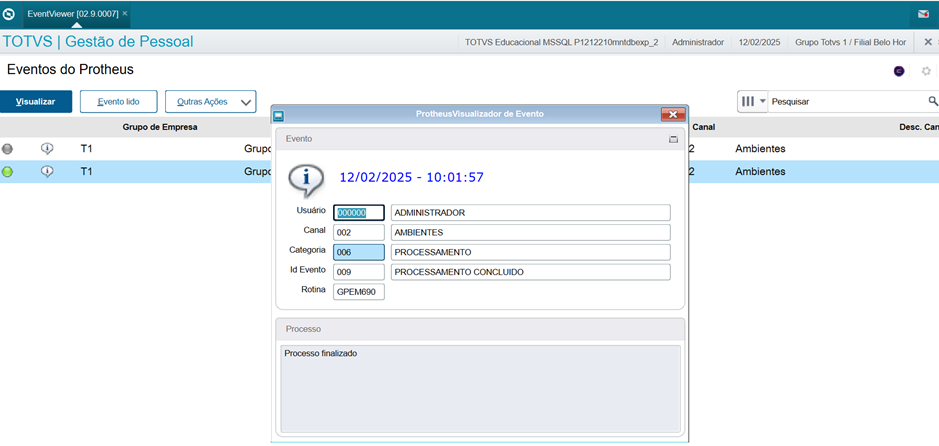
Task: Close the module via header X icon
Action: (x=928, y=42)
